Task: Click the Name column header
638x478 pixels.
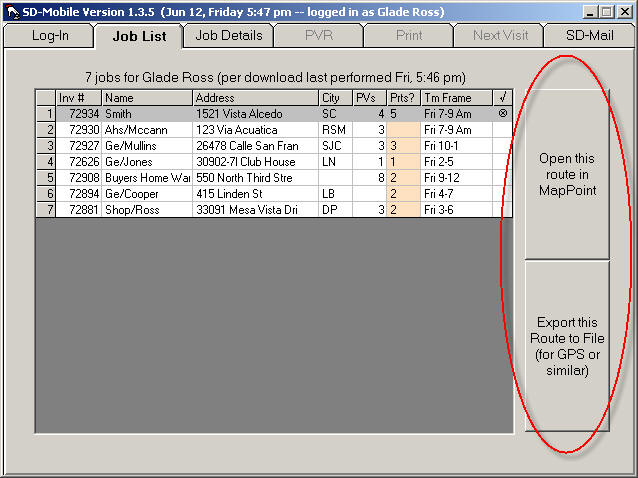Action: coord(147,98)
